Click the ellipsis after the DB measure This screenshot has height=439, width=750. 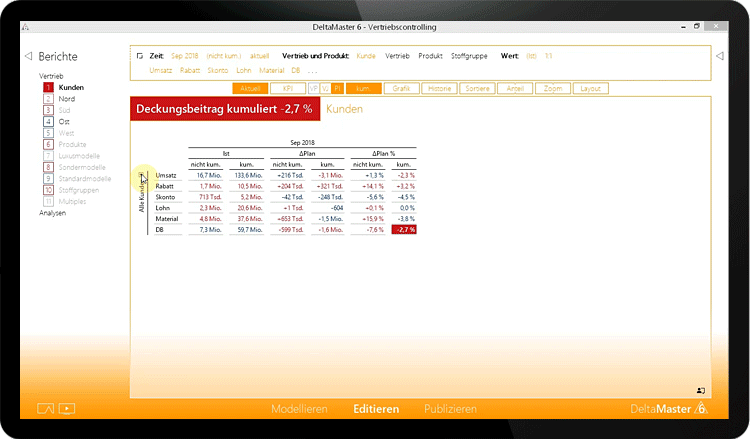[312, 71]
